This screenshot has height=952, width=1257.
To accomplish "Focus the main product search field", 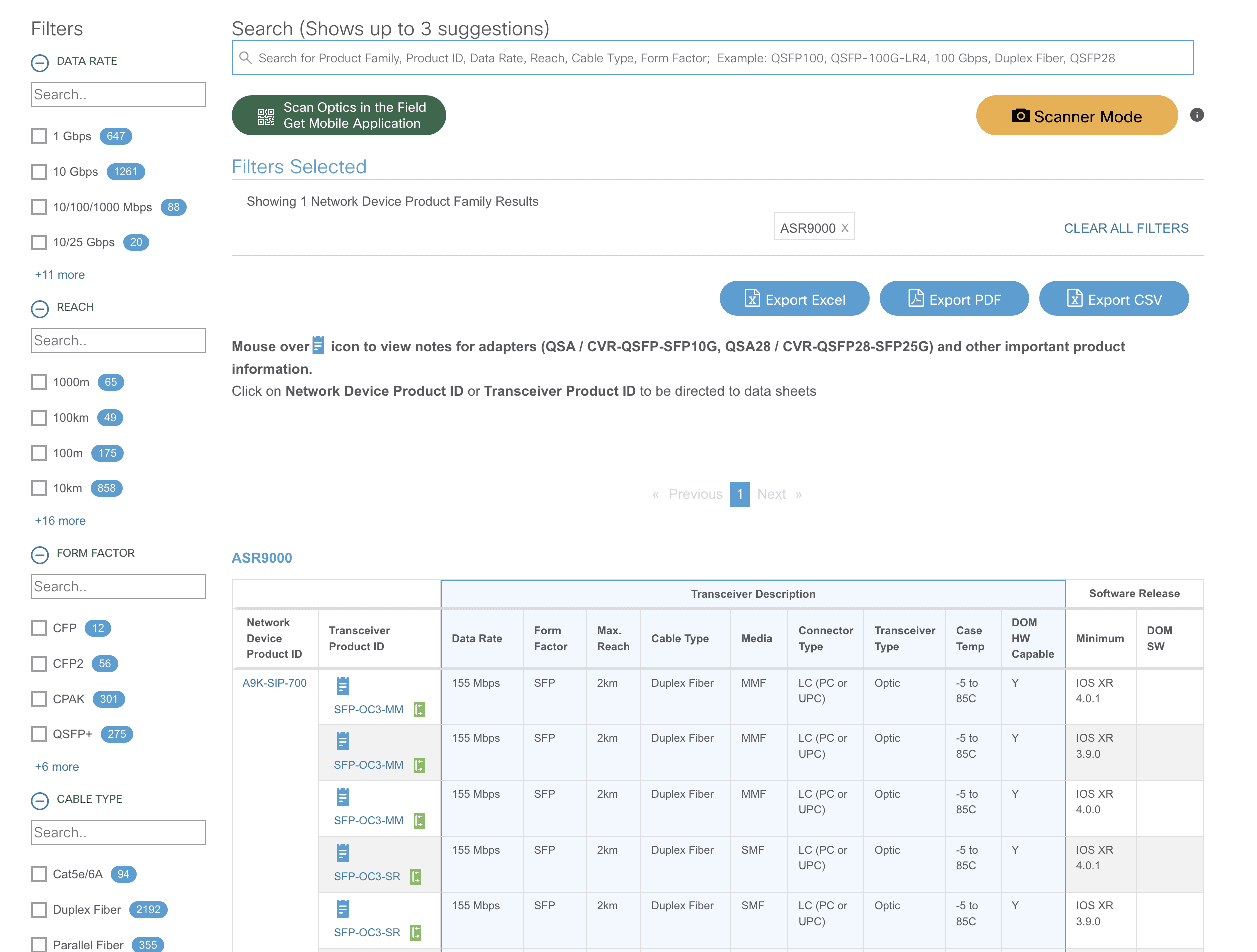I will pyautogui.click(x=712, y=58).
